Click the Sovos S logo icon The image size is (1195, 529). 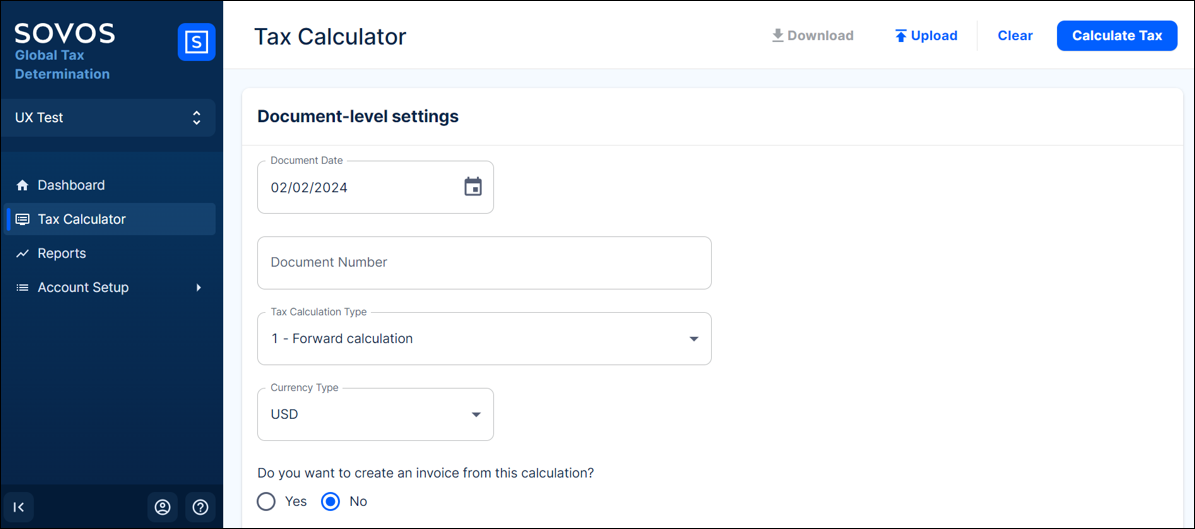coord(197,43)
